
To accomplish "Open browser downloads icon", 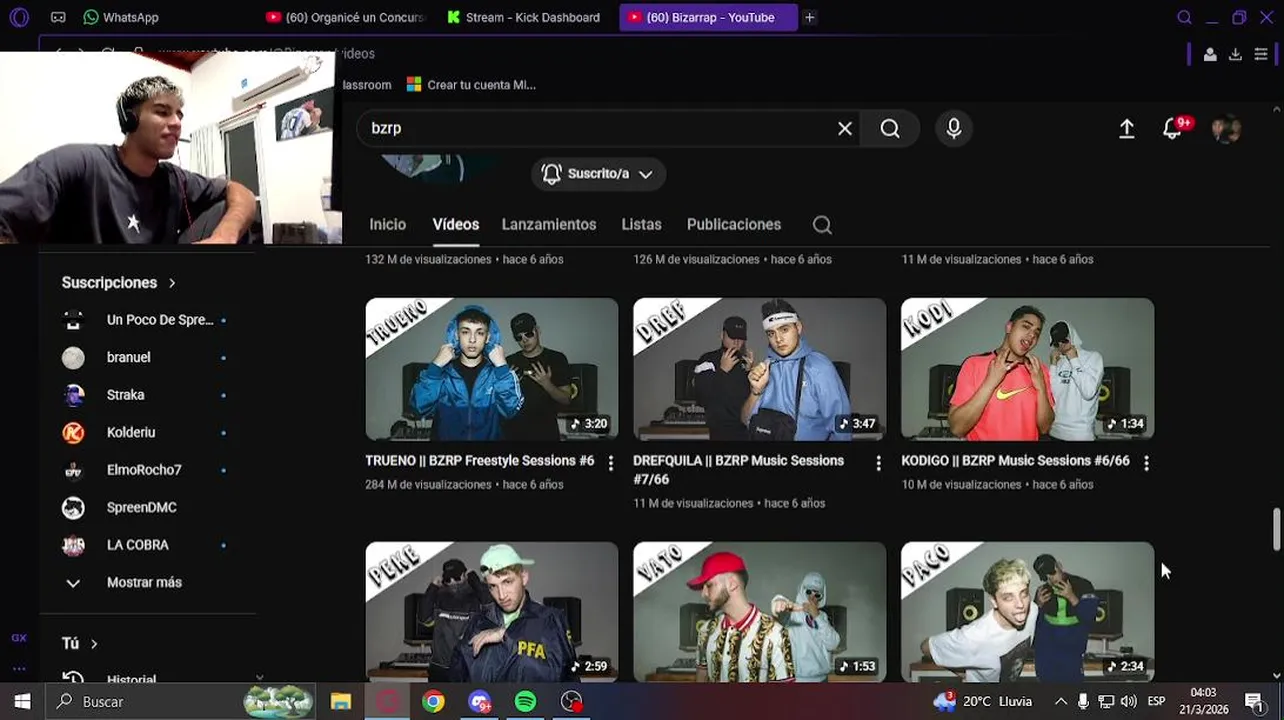I will pos(1235,54).
